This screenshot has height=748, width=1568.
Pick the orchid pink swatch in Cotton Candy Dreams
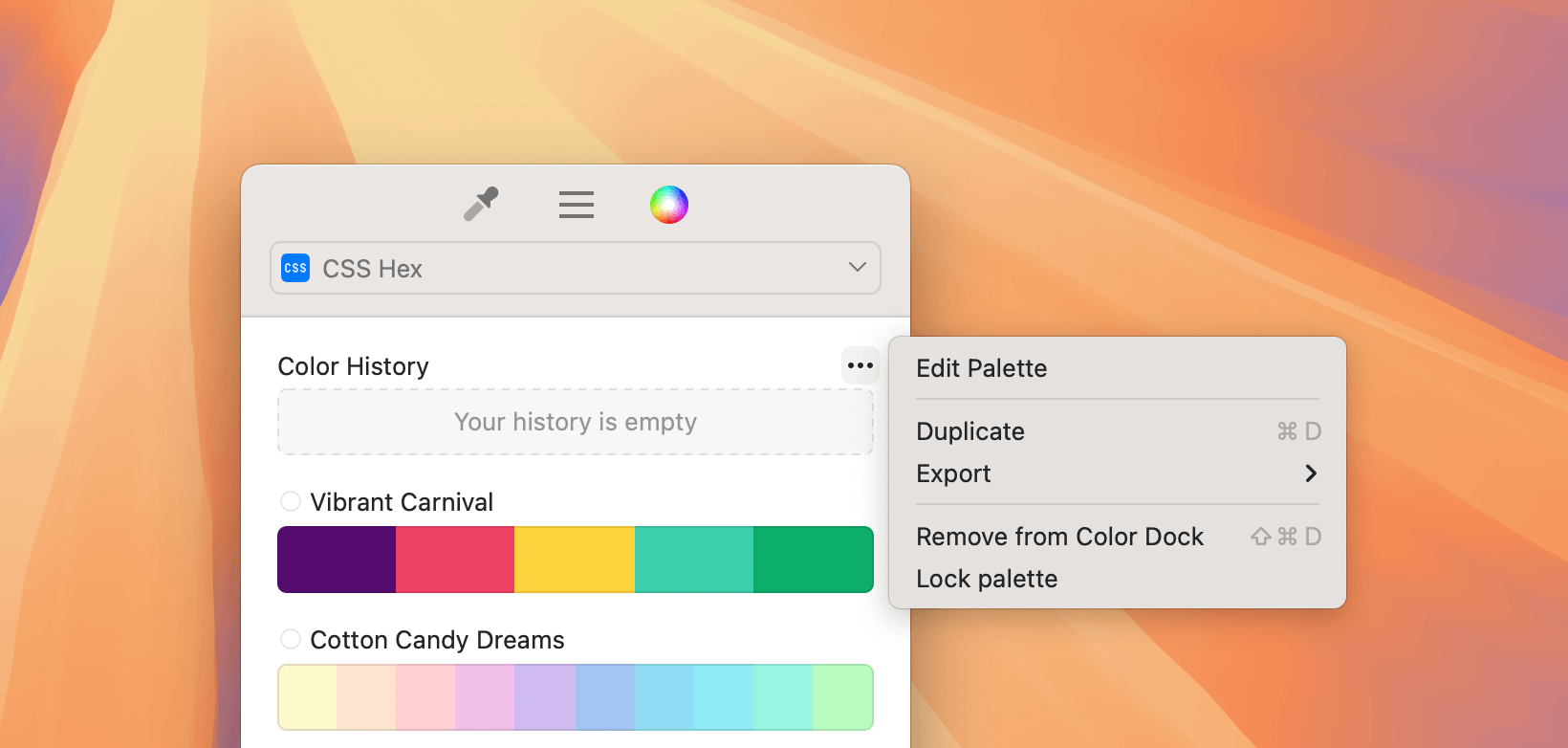485,697
